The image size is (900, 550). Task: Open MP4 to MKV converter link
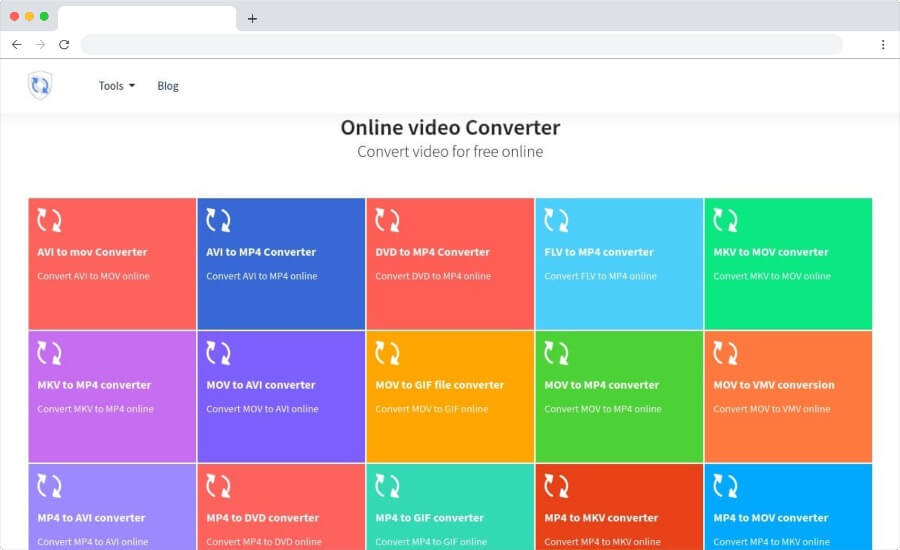tap(601, 518)
